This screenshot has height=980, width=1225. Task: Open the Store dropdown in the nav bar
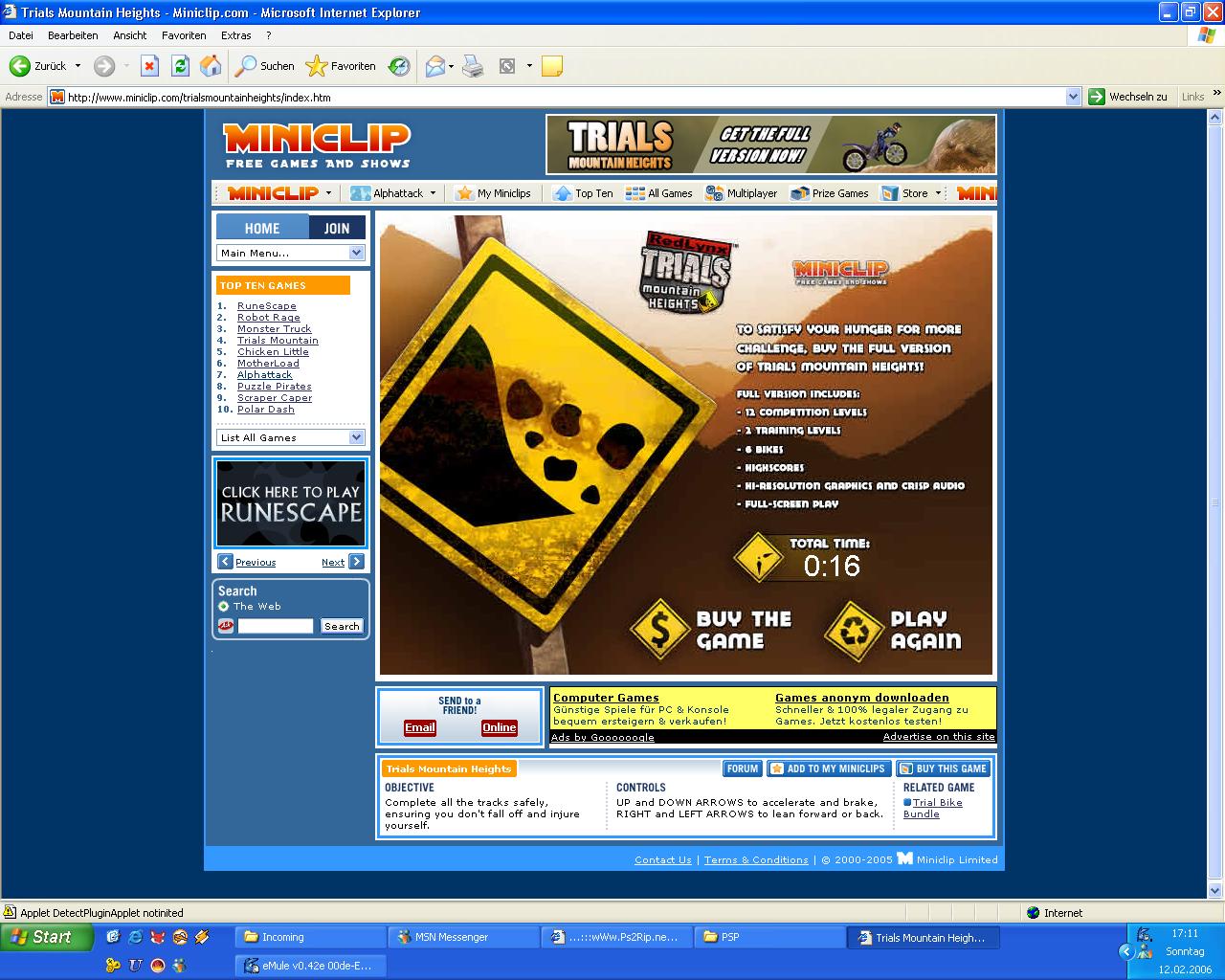[938, 193]
